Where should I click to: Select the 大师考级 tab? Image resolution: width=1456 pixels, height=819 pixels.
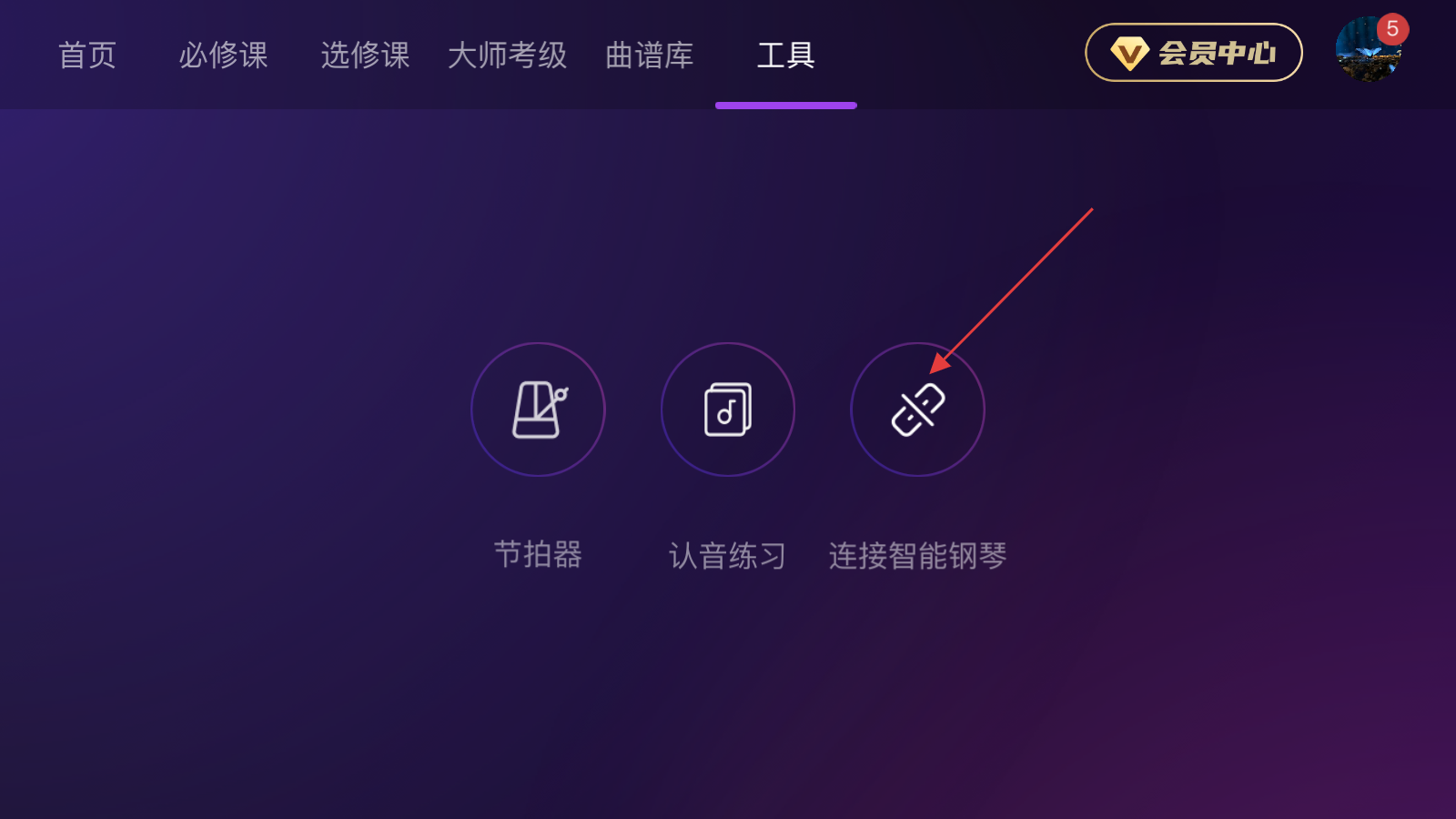(508, 56)
